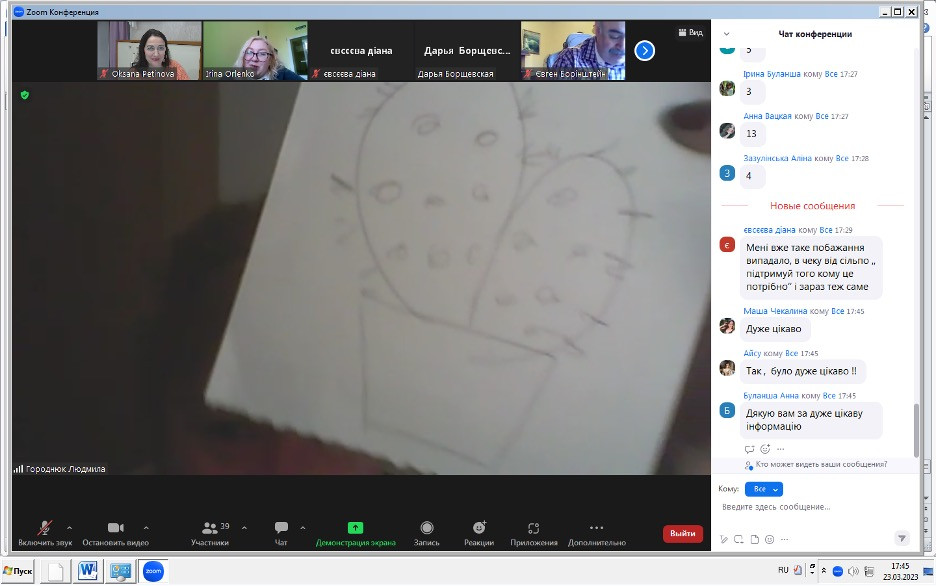Toggle the Чат chat panel

click(281, 533)
